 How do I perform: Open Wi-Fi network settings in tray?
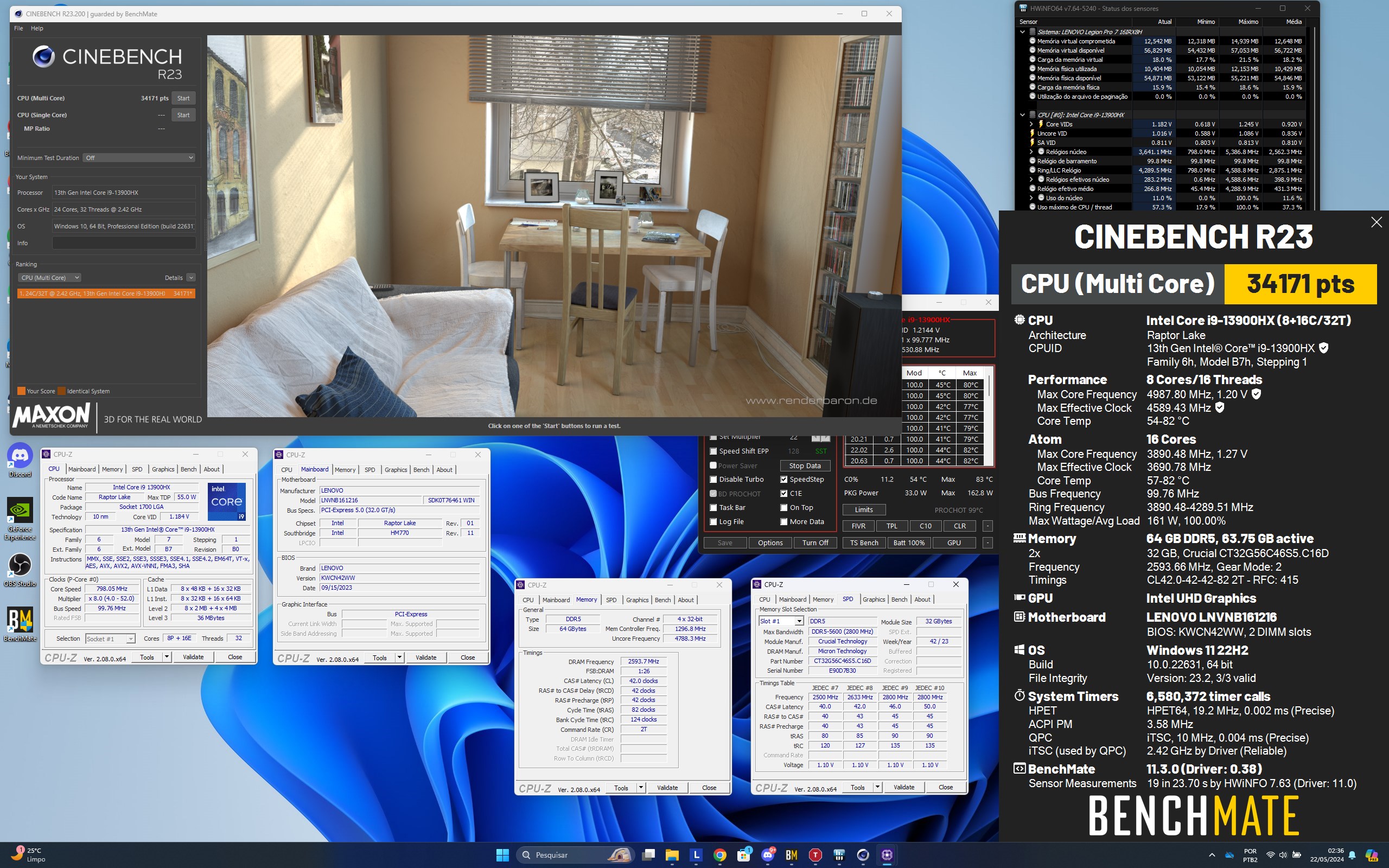[1270, 855]
